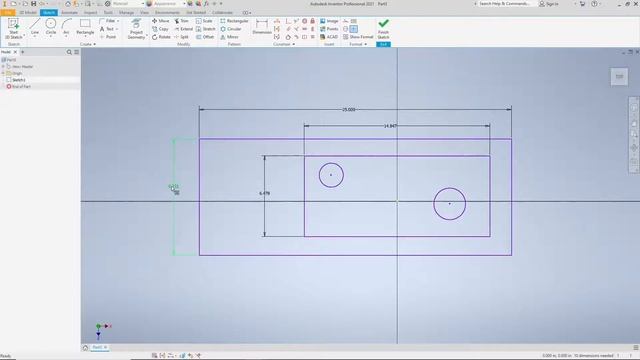
Task: Switch to the Manage tab
Action: [126, 13]
